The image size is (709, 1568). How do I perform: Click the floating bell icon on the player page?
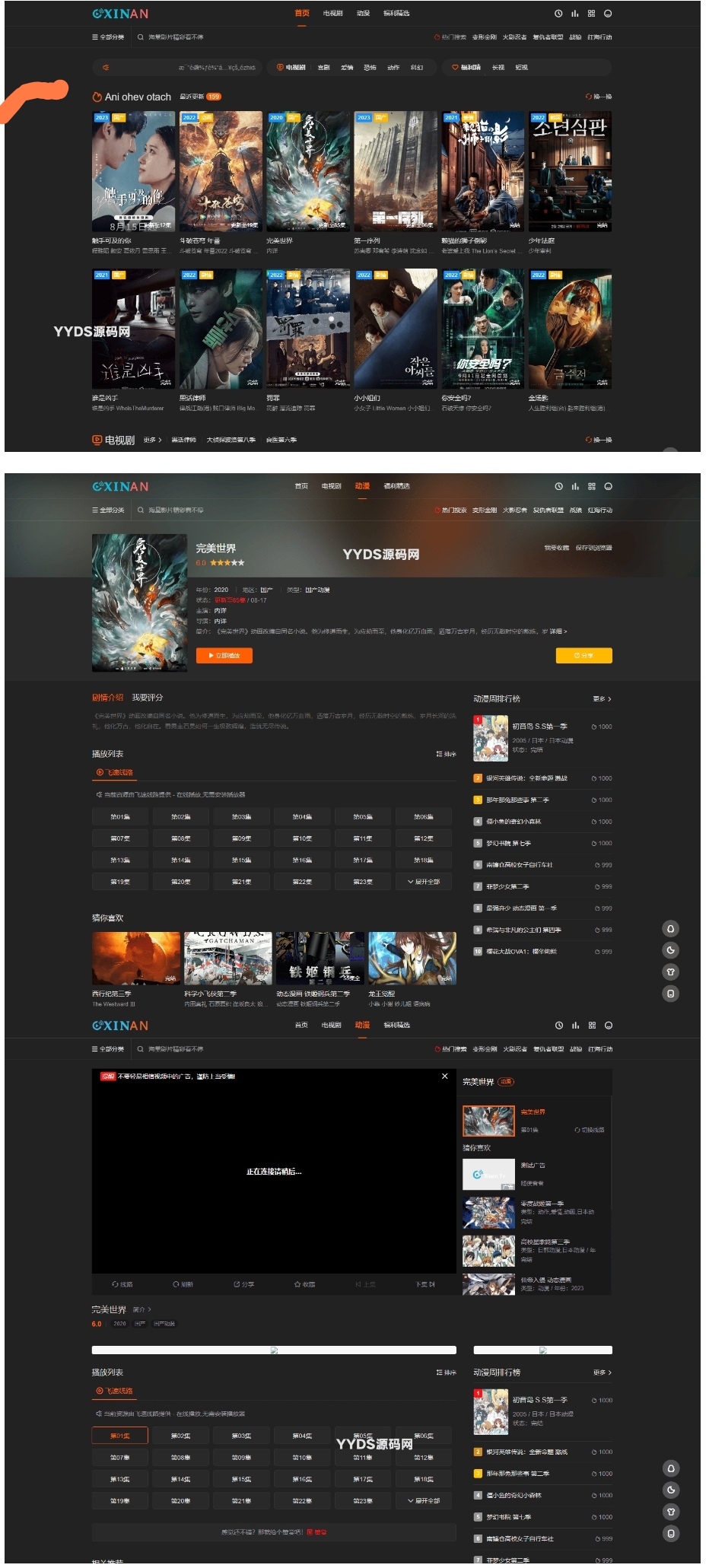point(670,1468)
